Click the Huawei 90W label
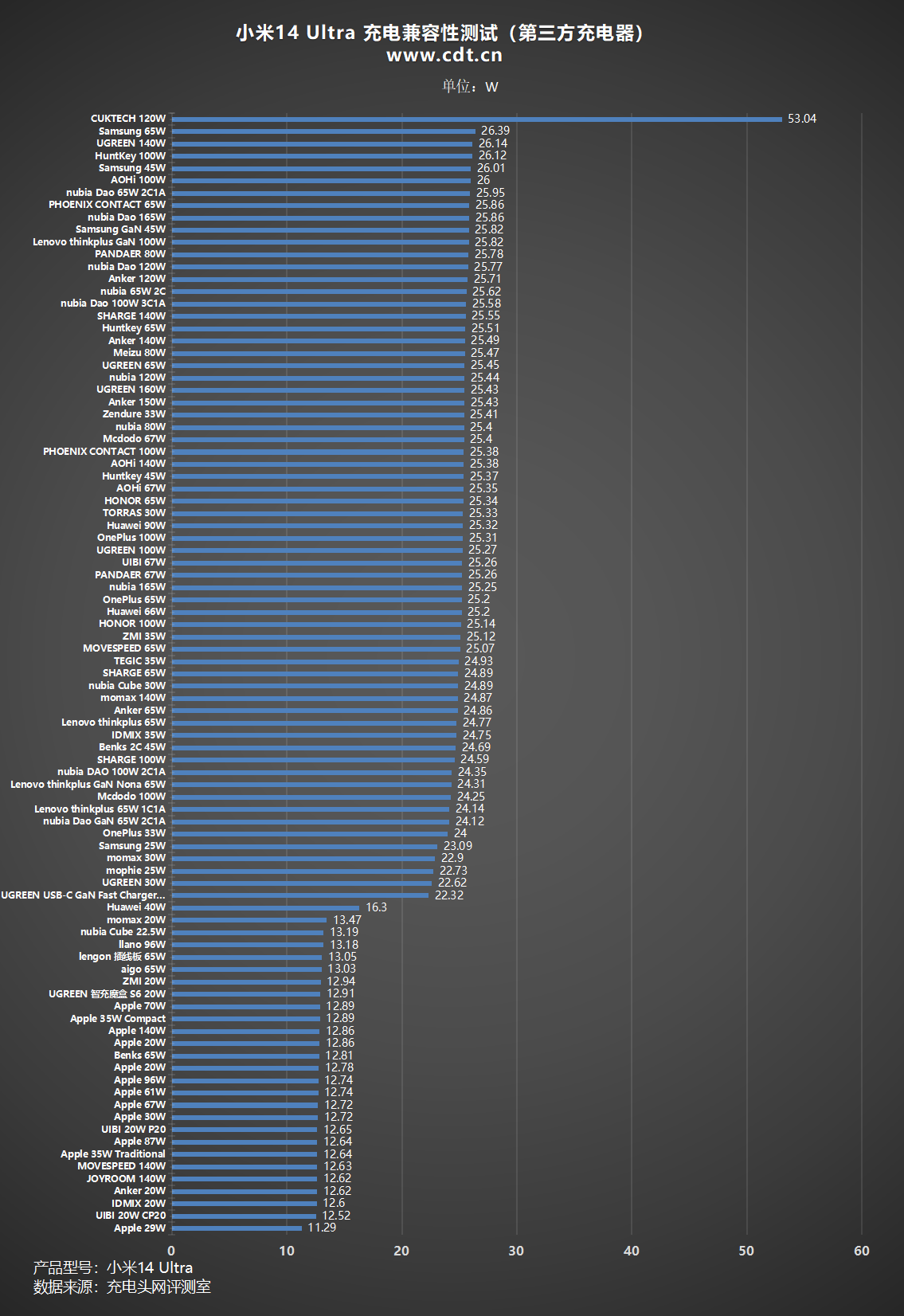The image size is (904, 1316). 136,526
